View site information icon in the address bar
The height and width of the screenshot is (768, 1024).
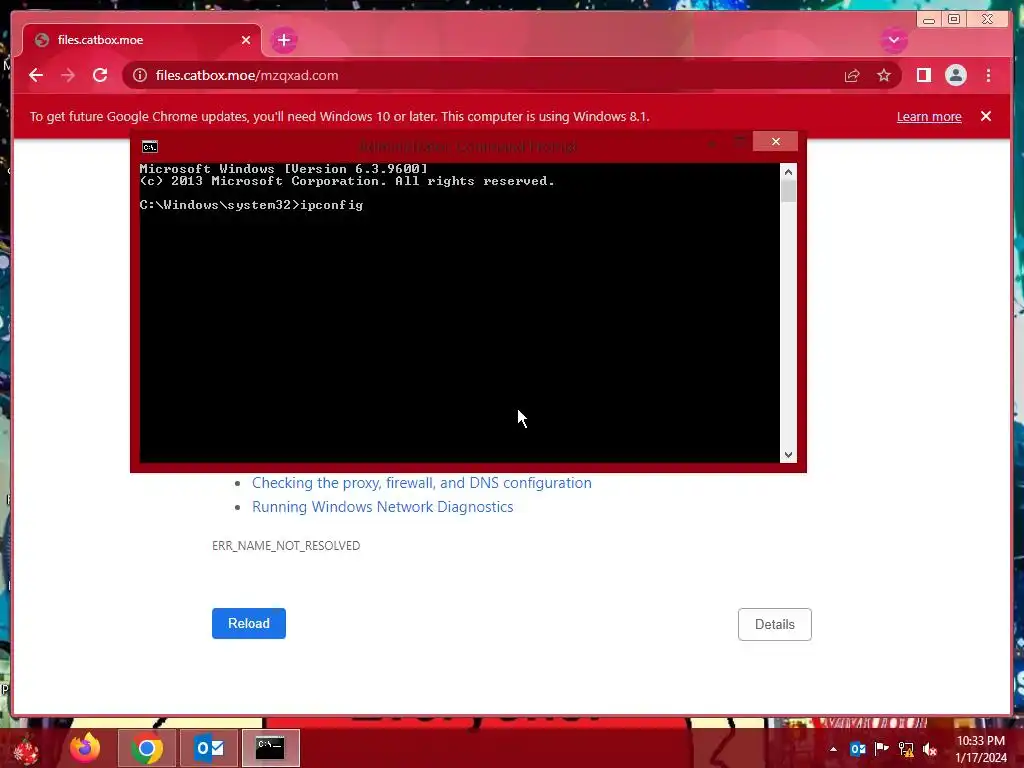(x=140, y=75)
